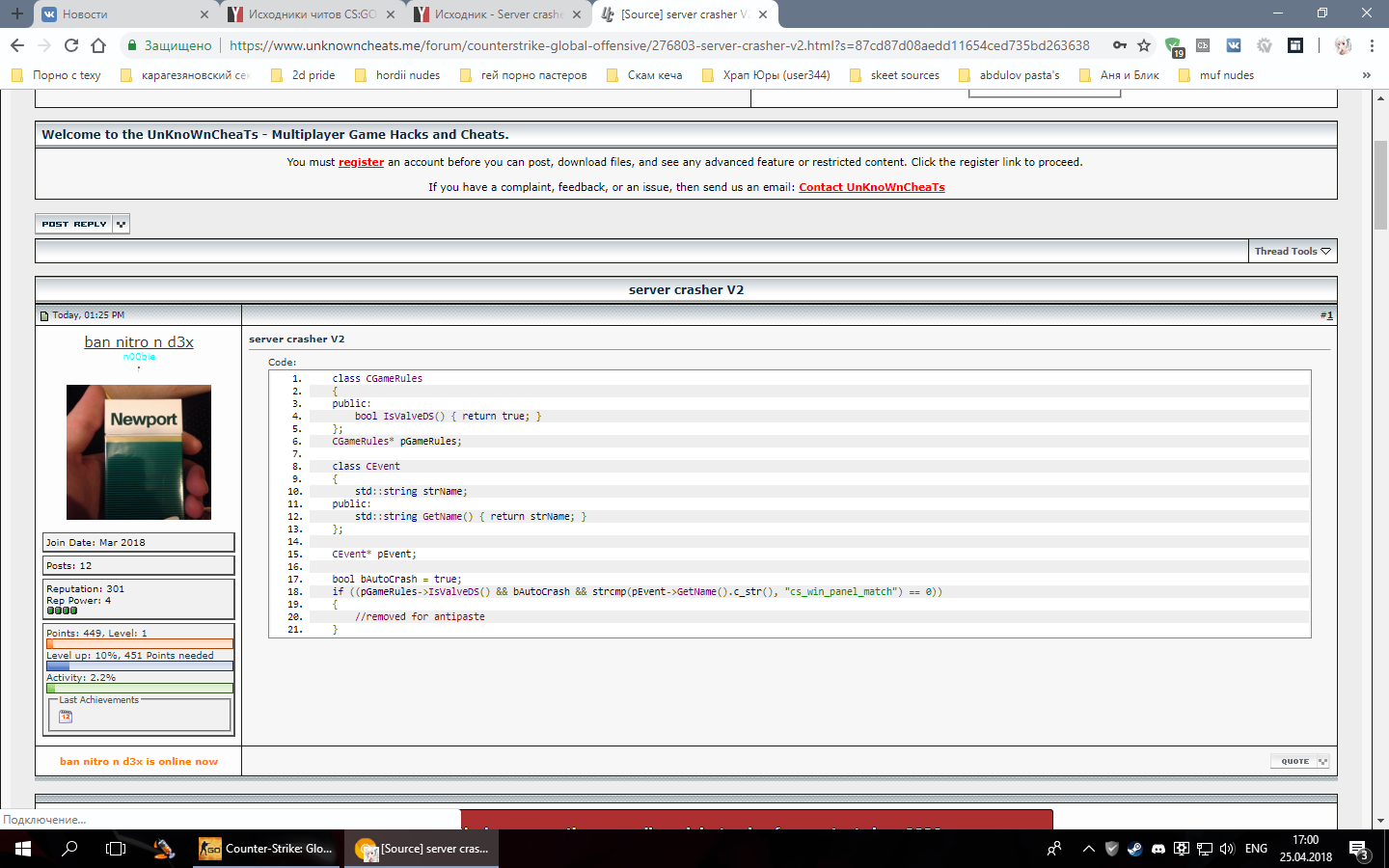The height and width of the screenshot is (868, 1389).
Task: Click the page vertical scrollbar thumb
Action: (1380, 183)
